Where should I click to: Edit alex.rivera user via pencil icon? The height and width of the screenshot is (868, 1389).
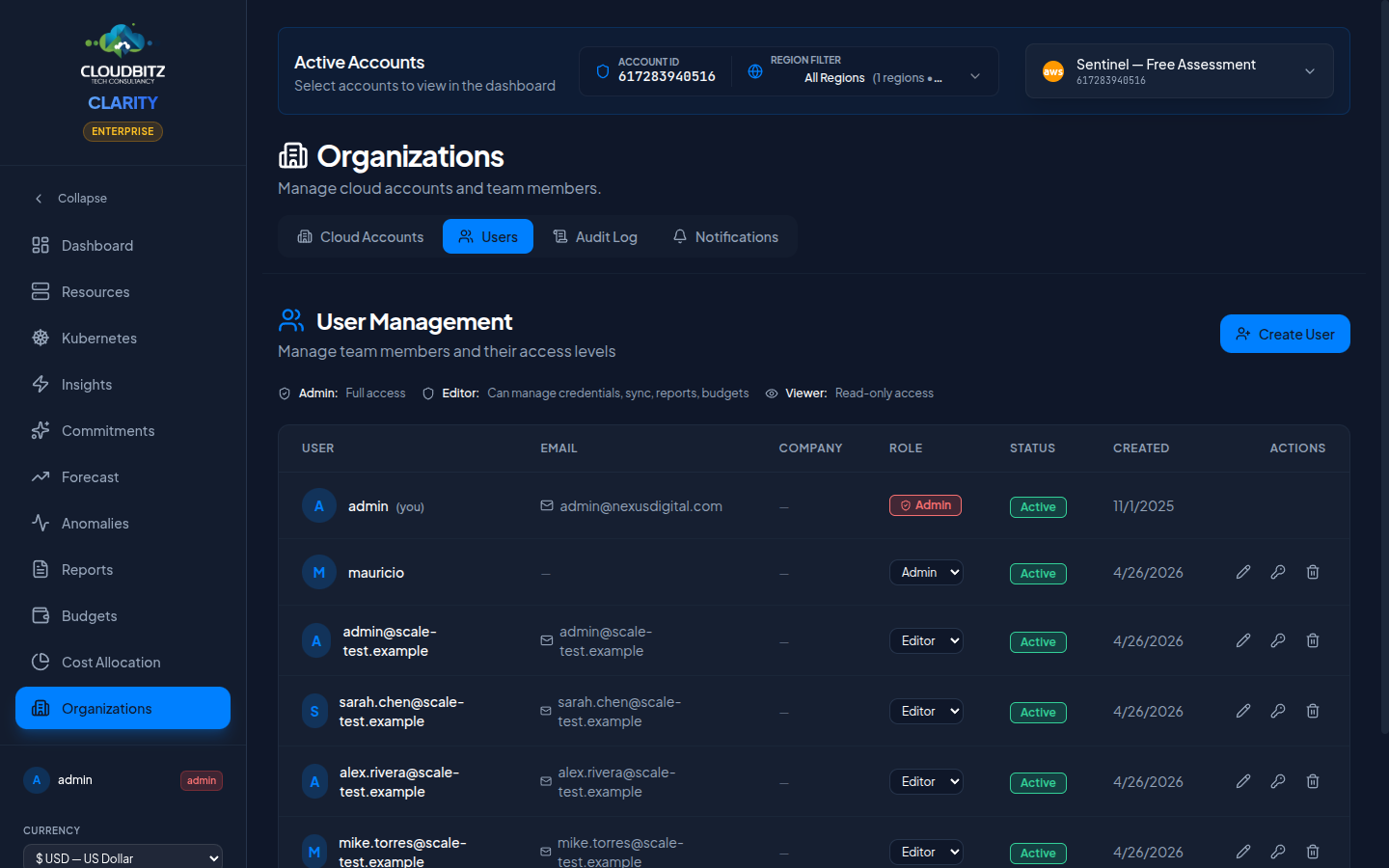pos(1243,781)
